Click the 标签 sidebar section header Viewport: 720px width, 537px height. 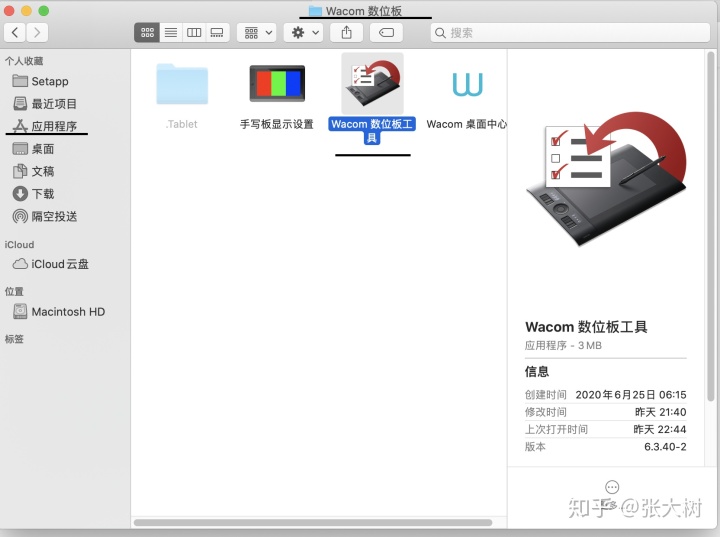click(14, 339)
